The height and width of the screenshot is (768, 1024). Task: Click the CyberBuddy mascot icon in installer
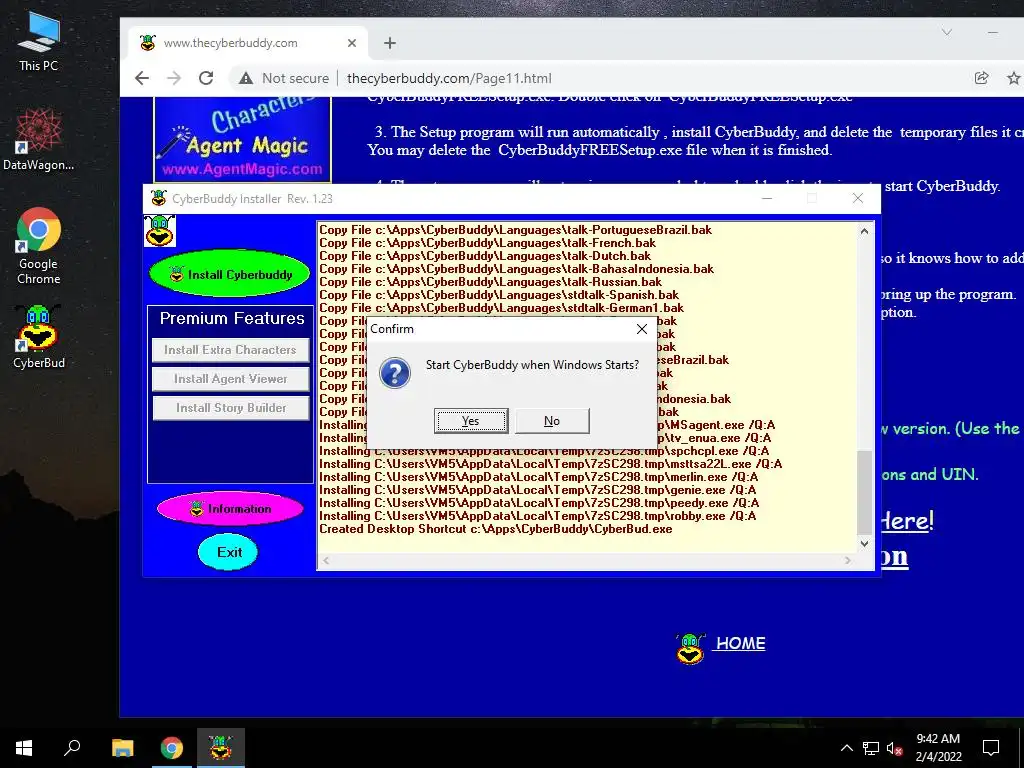point(160,231)
